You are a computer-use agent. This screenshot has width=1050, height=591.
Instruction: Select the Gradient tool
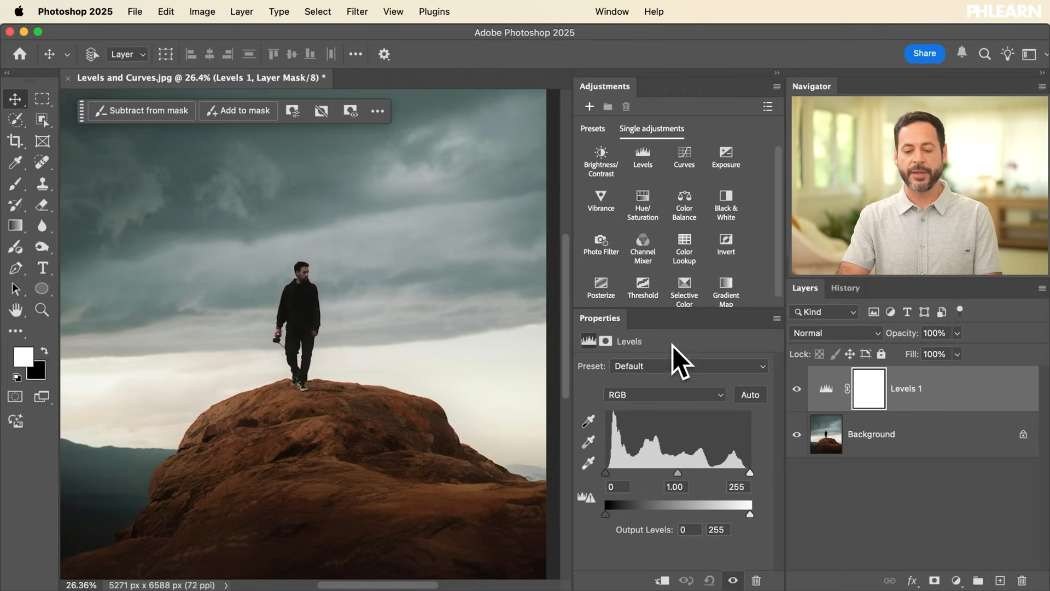tap(15, 226)
